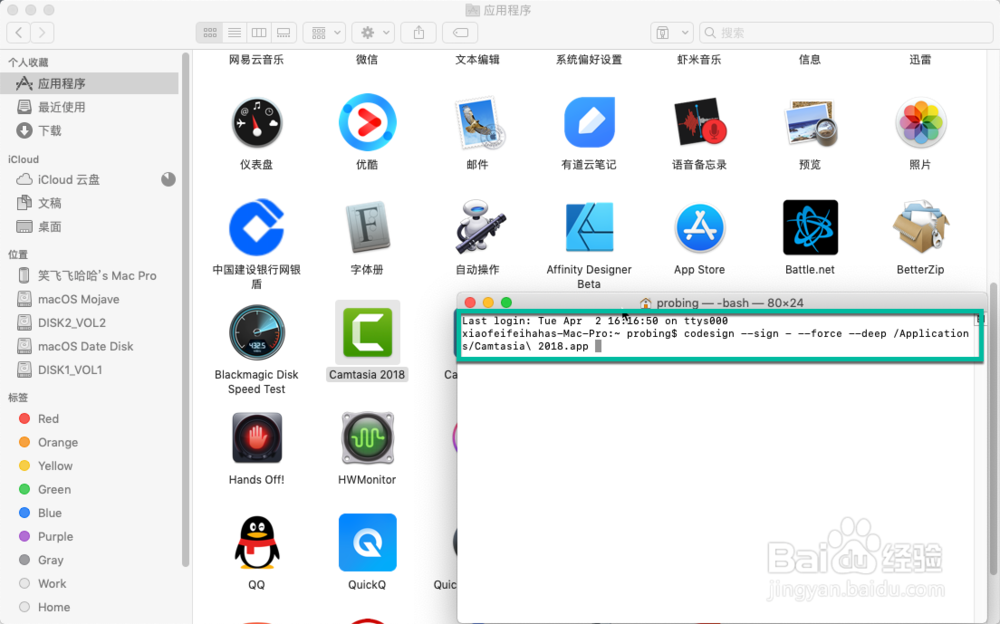Select the HWMonitor app icon
The image size is (1000, 624).
pos(367,438)
